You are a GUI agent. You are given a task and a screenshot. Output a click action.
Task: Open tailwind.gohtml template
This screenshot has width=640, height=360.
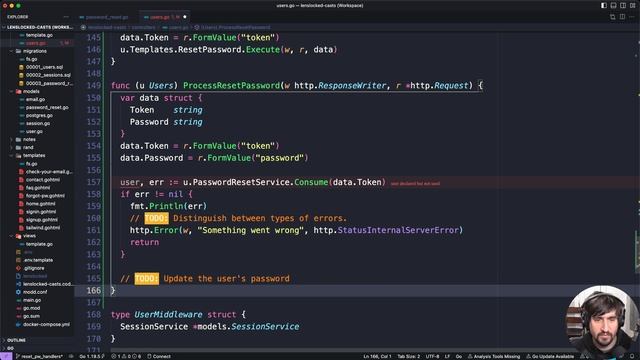43,228
